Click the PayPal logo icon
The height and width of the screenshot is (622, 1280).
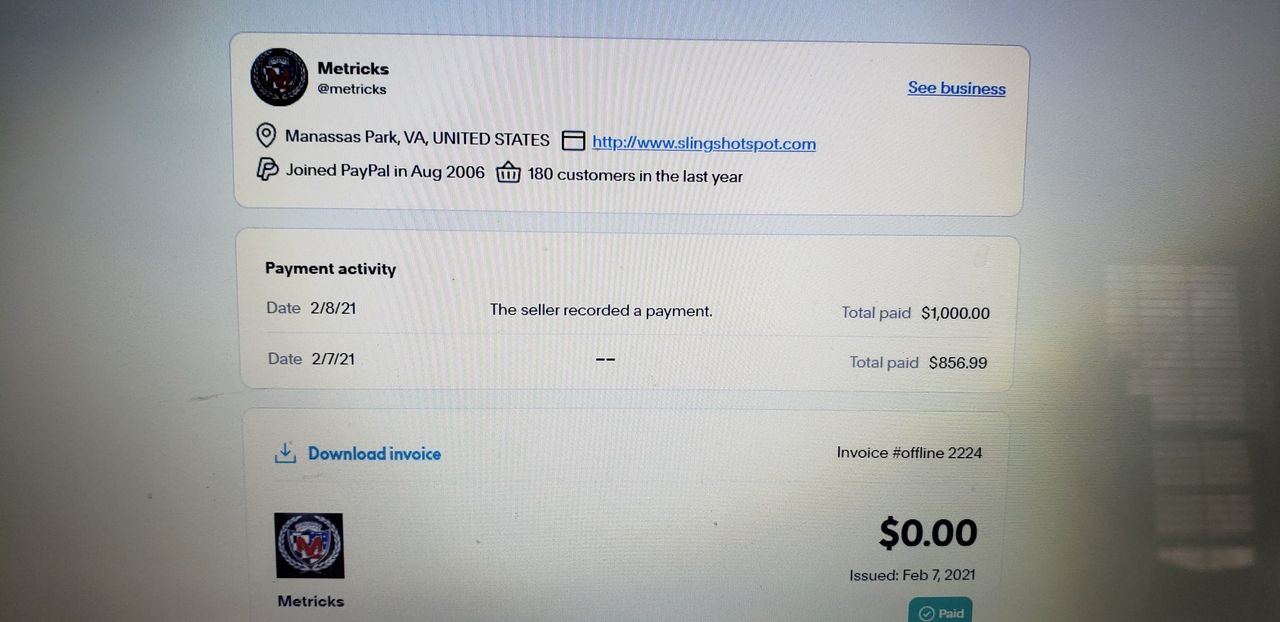[x=267, y=169]
